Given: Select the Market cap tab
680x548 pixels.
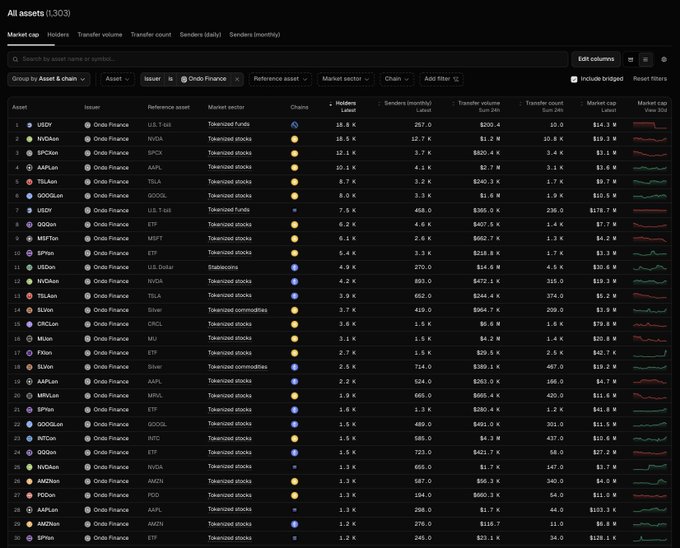Looking at the screenshot, I should point(23,35).
